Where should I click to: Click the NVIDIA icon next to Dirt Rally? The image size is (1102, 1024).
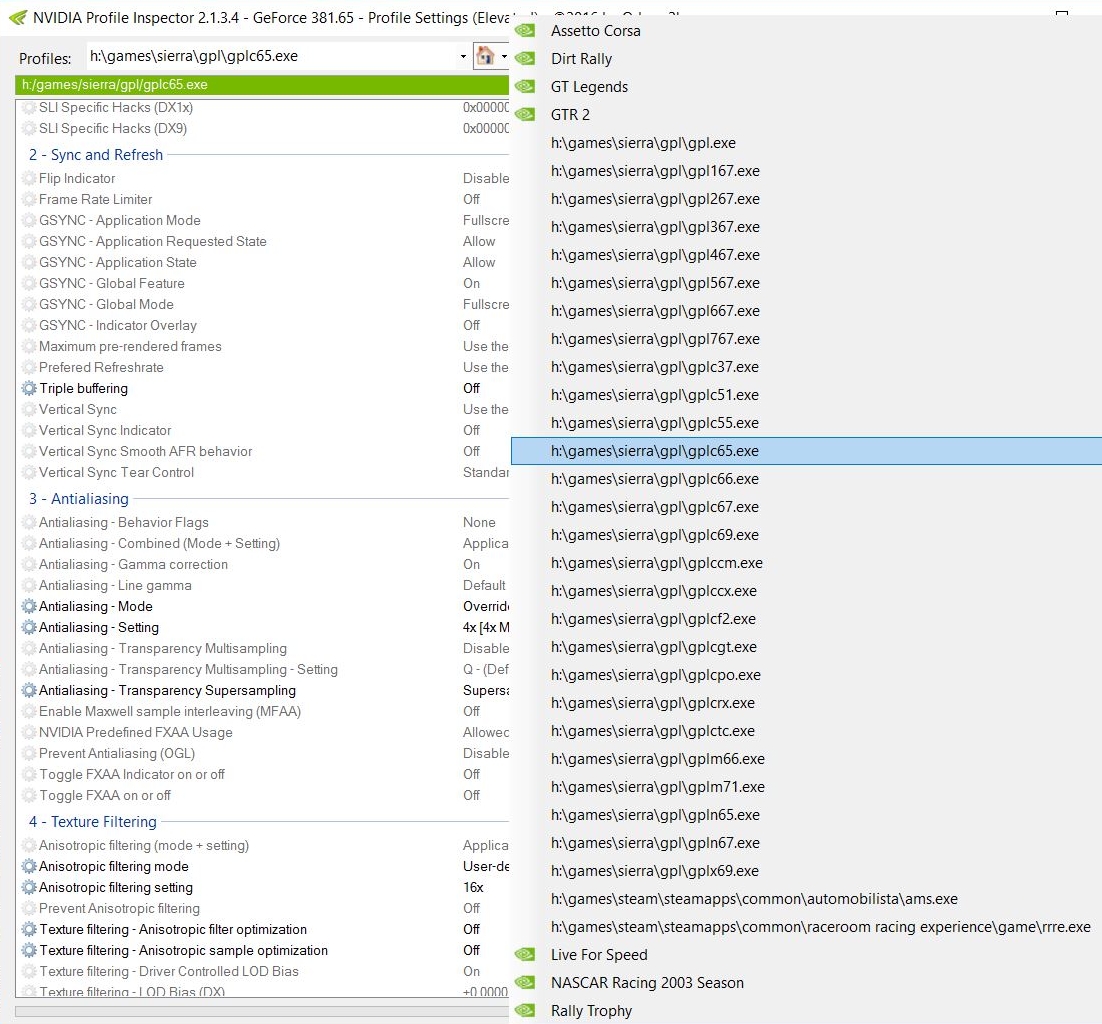pos(525,59)
